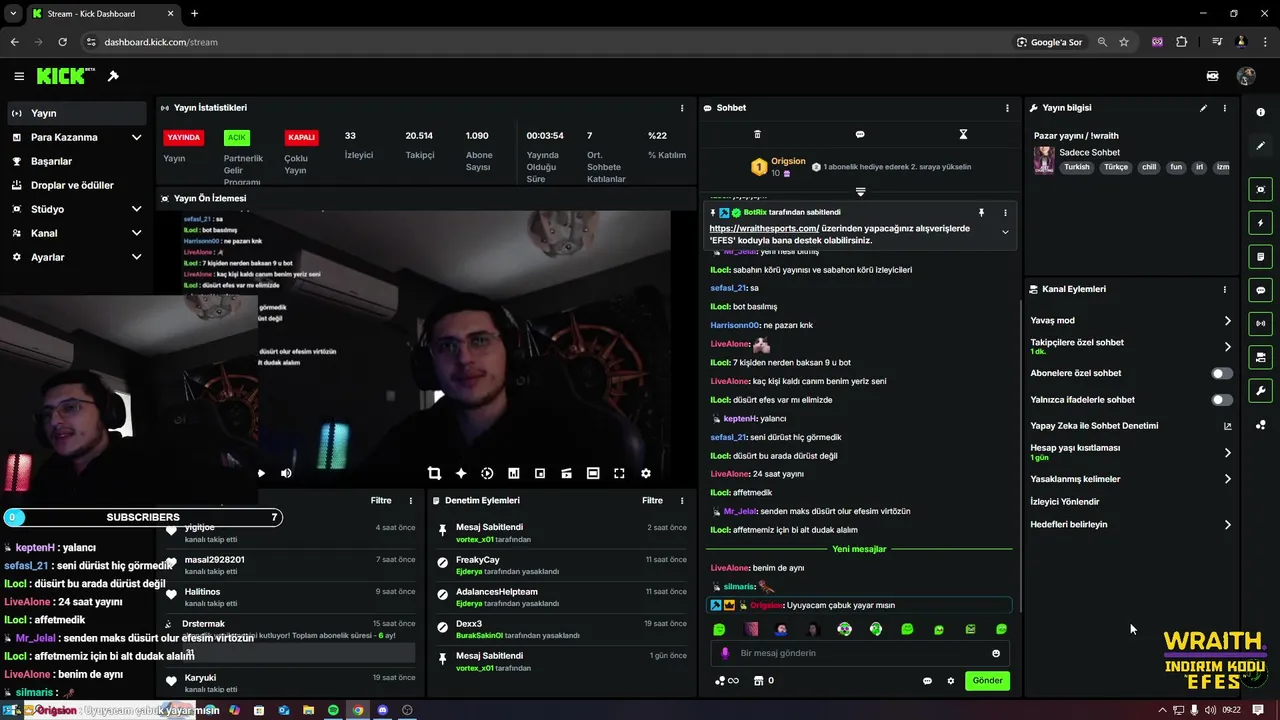Play the stream preview
The height and width of the screenshot is (720, 1280).
pos(261,473)
